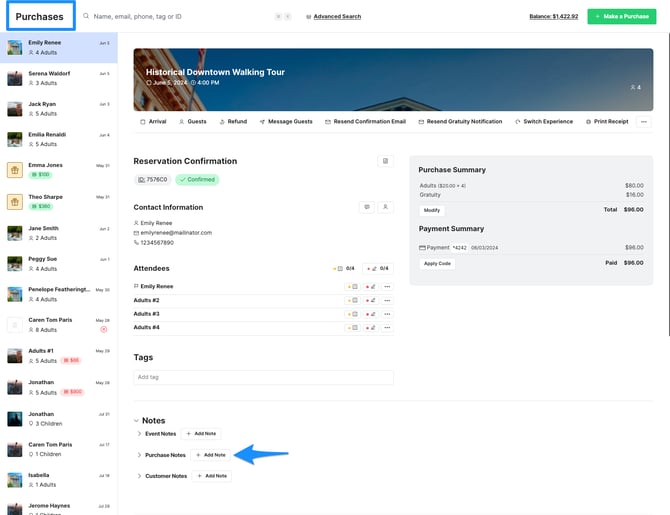This screenshot has height=515, width=670.
Task: Choose Message Guests
Action: [x=286, y=122]
